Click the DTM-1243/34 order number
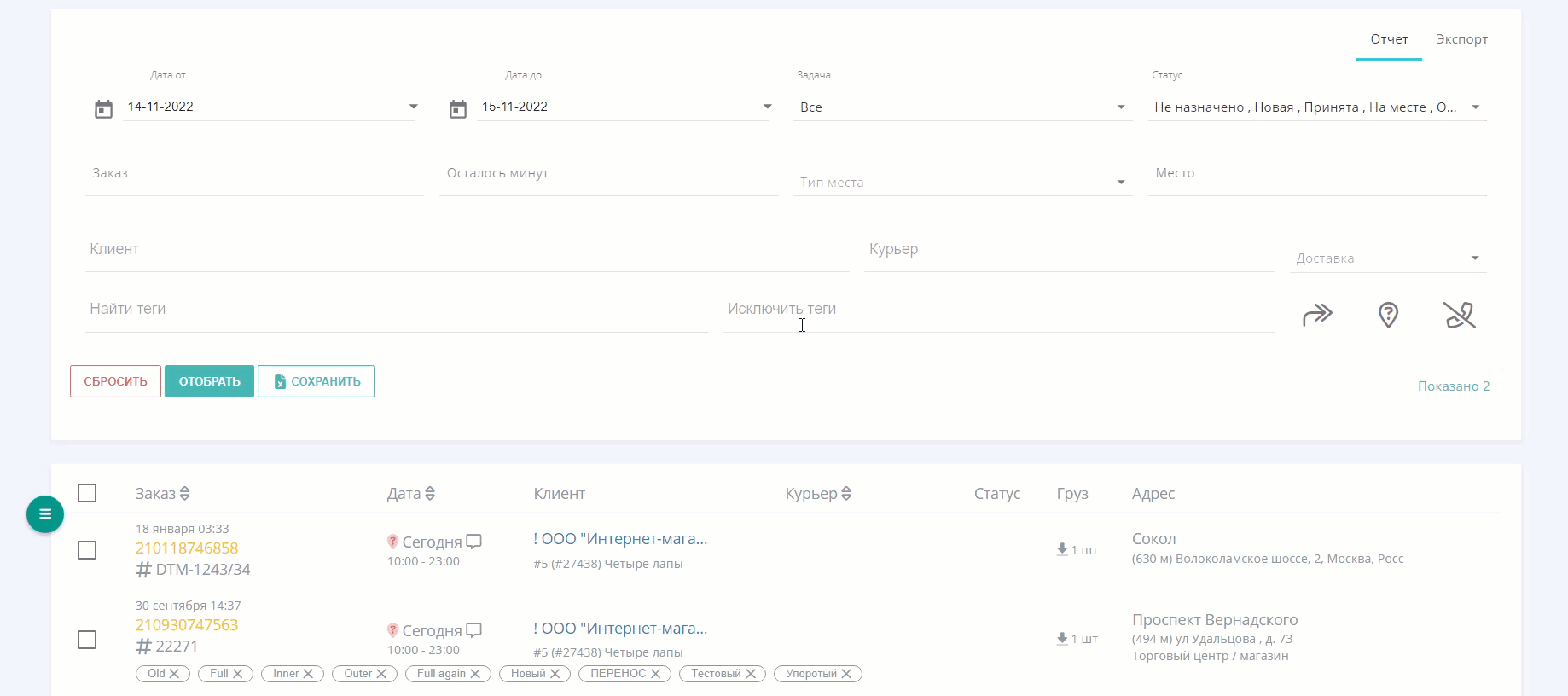1568x696 pixels. 203,570
